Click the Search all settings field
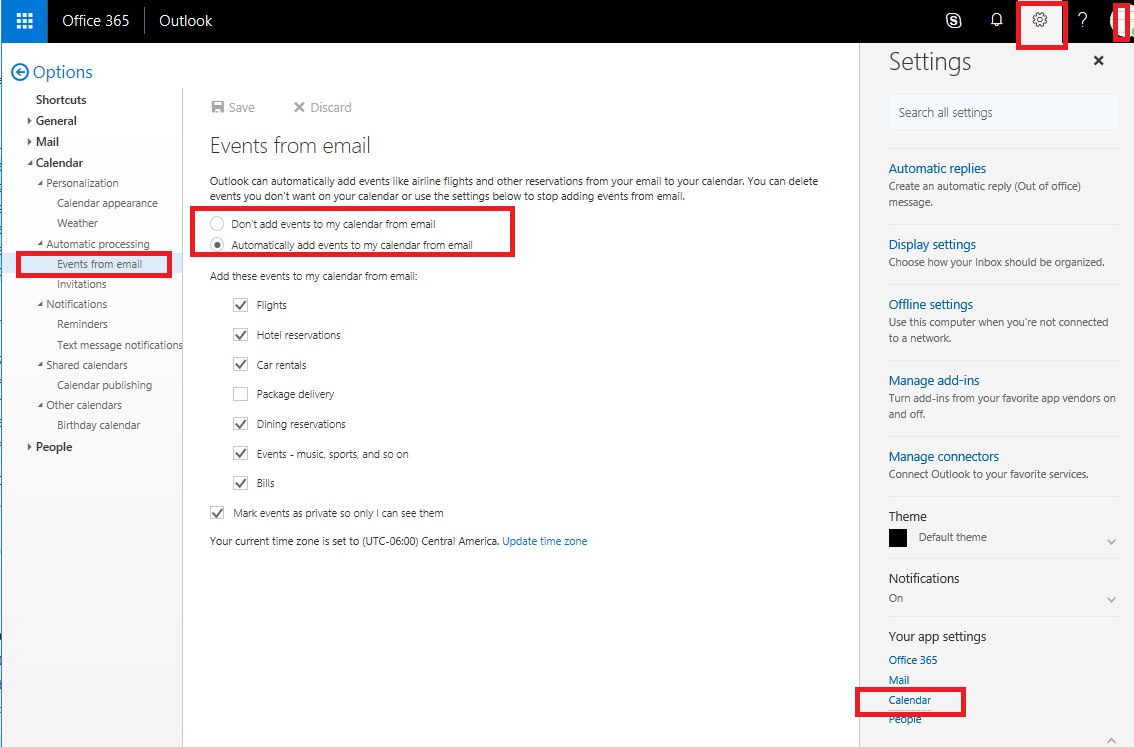Screen dimensions: 1134x747 [1003, 113]
